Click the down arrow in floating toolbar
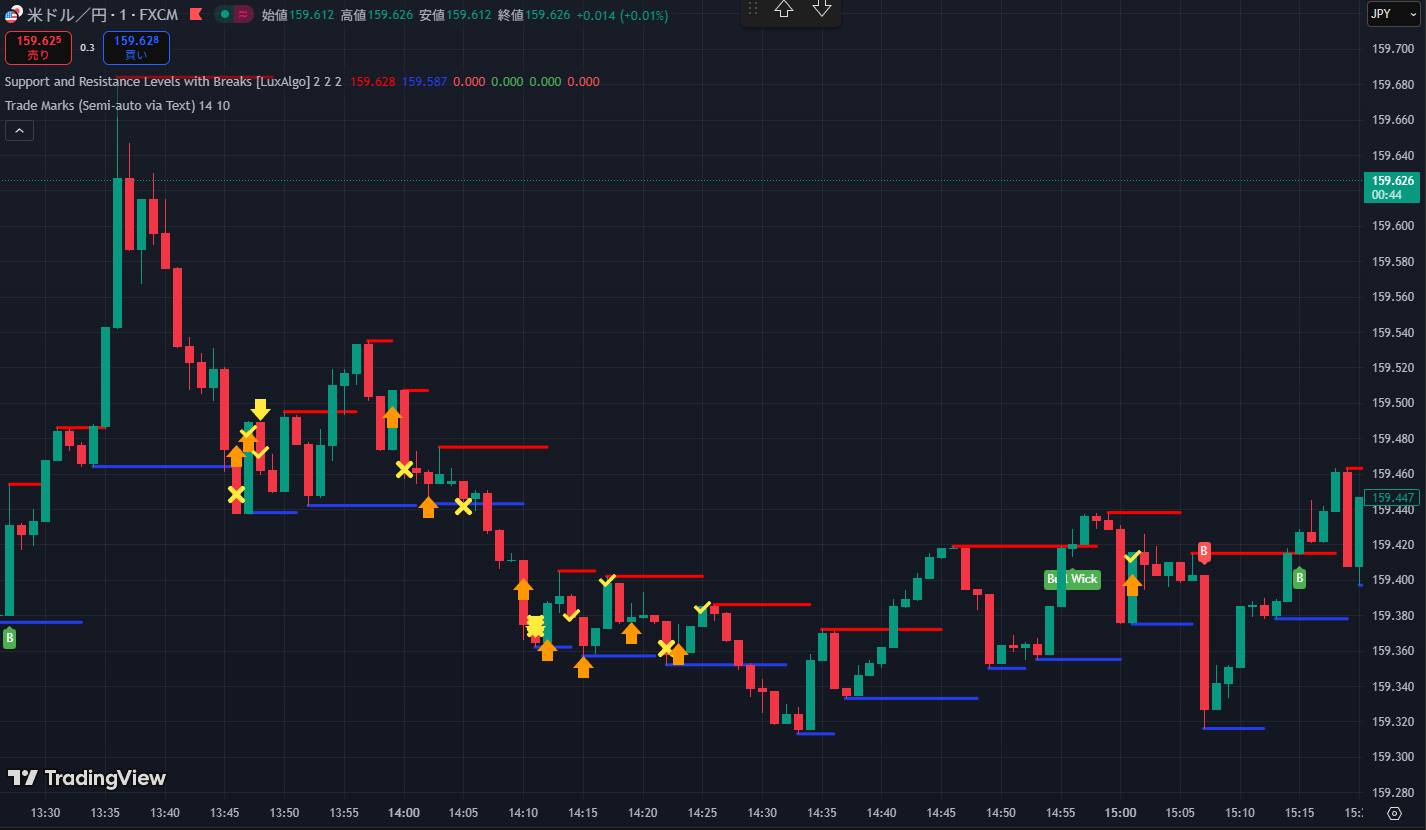The width and height of the screenshot is (1426, 830). tap(821, 9)
